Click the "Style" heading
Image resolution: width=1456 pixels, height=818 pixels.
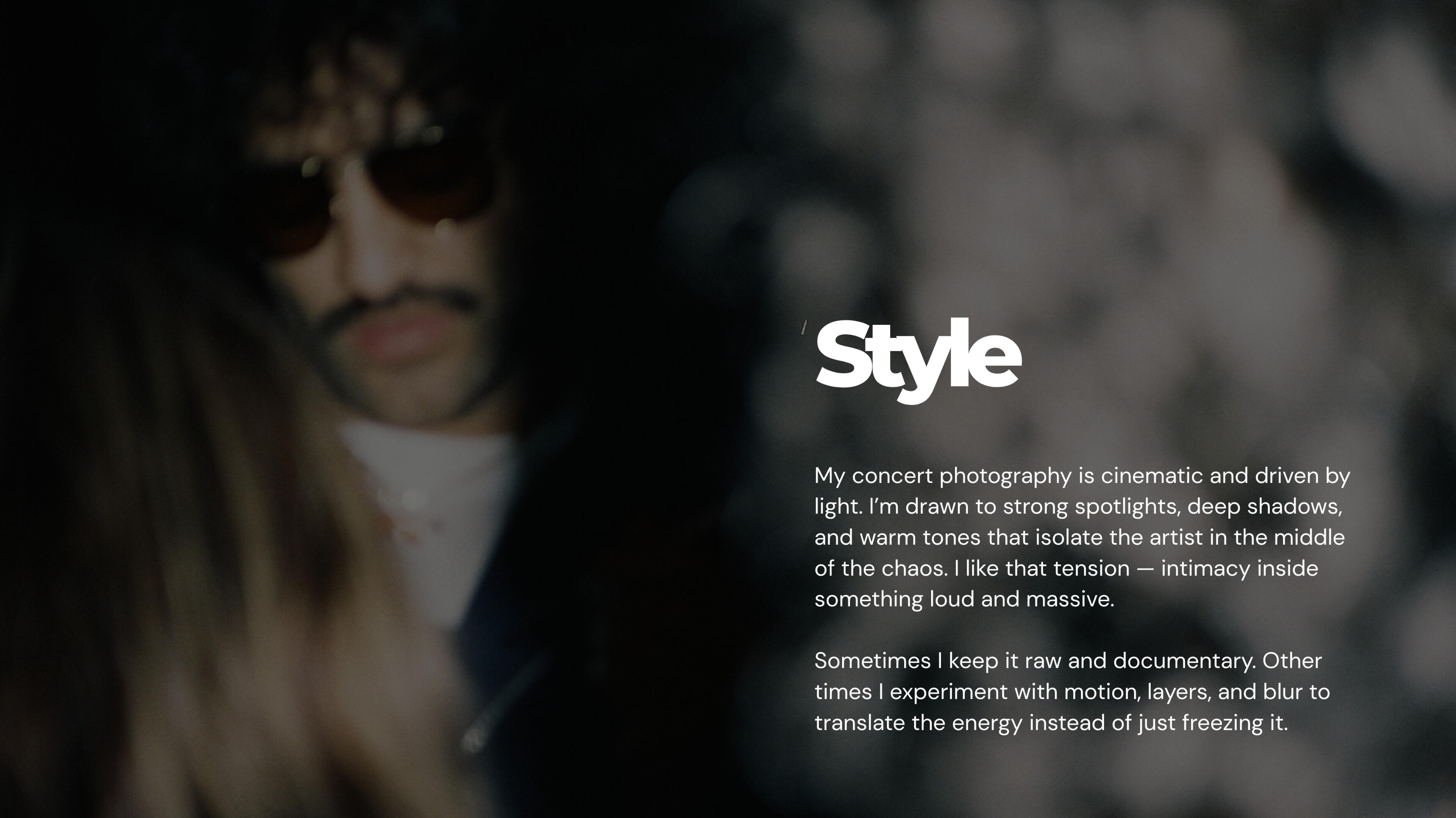(x=919, y=360)
